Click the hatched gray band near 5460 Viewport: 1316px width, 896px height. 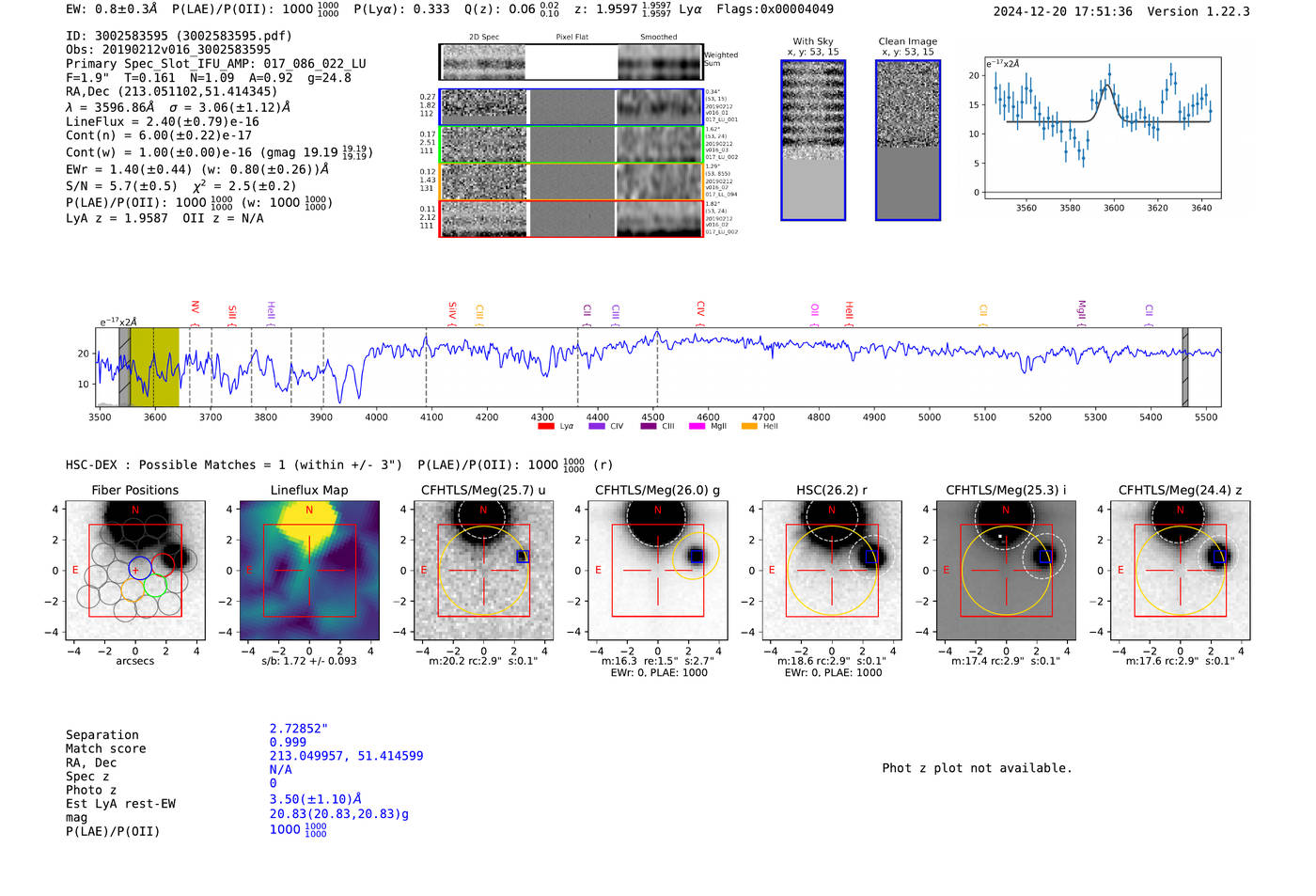pos(1184,367)
